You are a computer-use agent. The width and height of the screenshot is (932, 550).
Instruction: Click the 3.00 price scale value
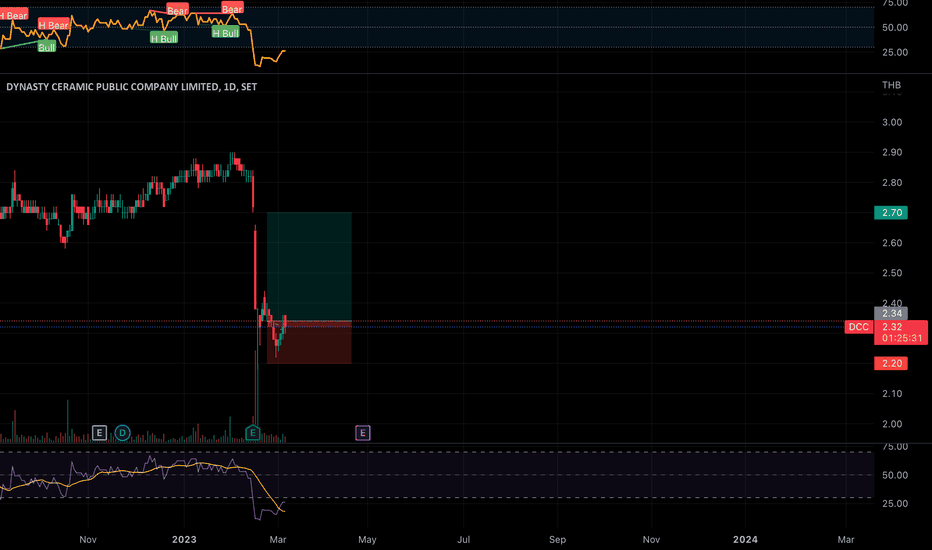(892, 122)
